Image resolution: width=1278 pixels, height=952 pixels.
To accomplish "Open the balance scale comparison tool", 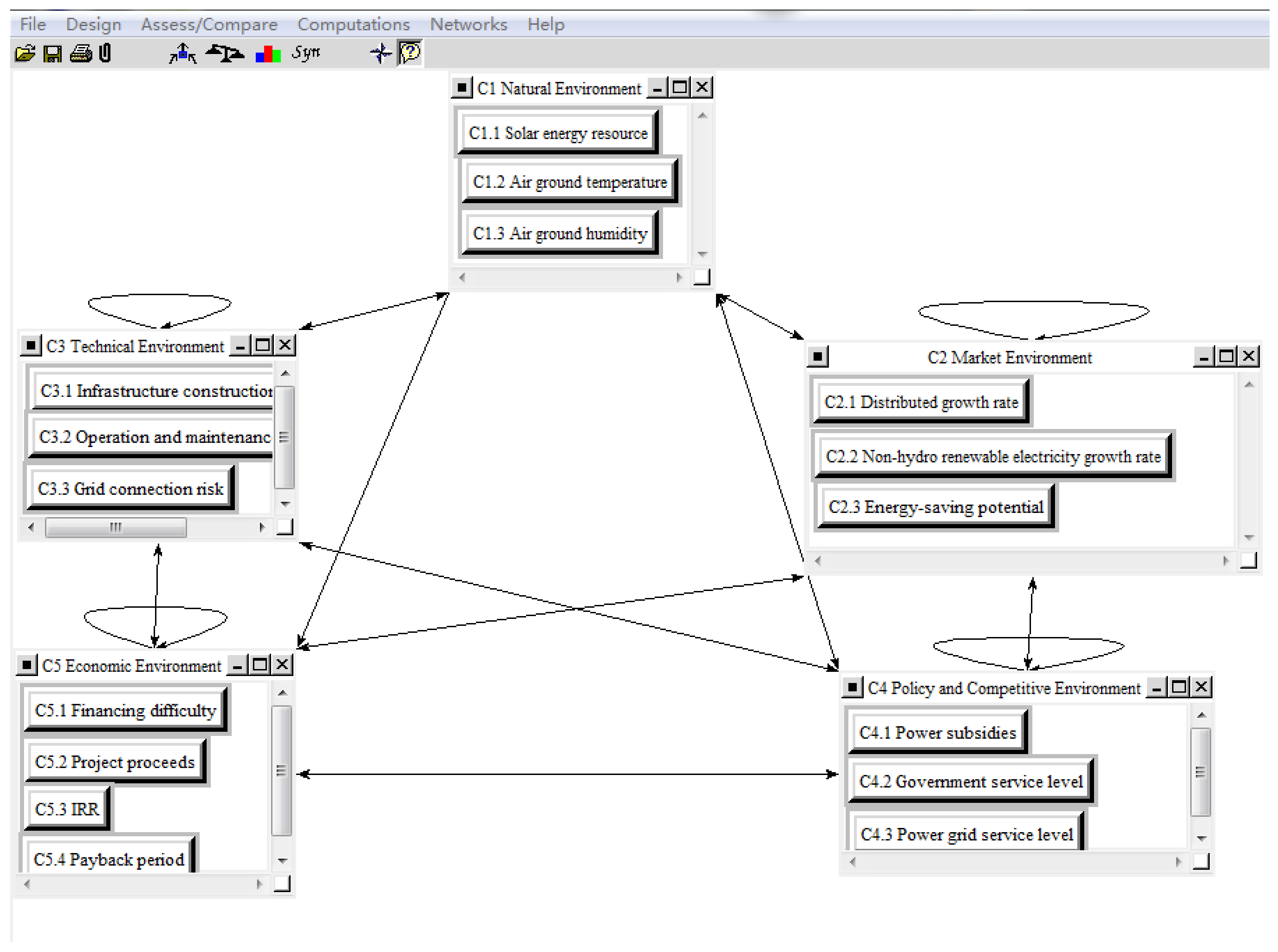I will coord(225,54).
